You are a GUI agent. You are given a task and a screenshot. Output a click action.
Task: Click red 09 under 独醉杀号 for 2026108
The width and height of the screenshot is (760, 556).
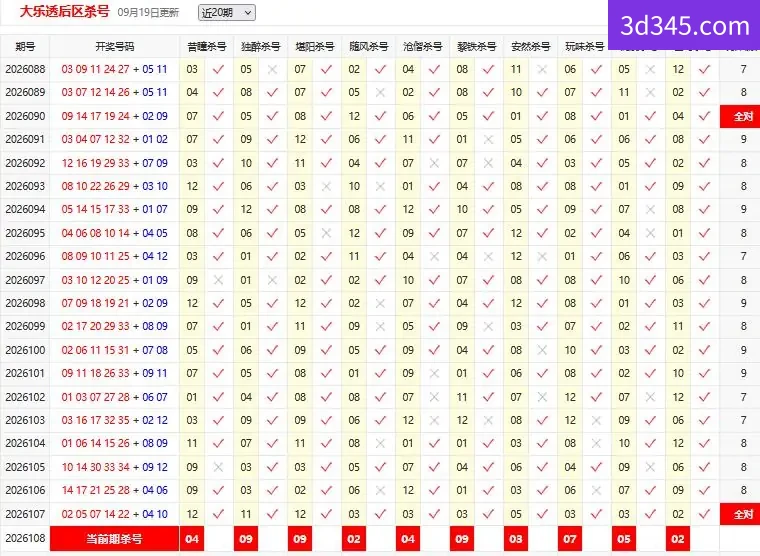[246, 539]
